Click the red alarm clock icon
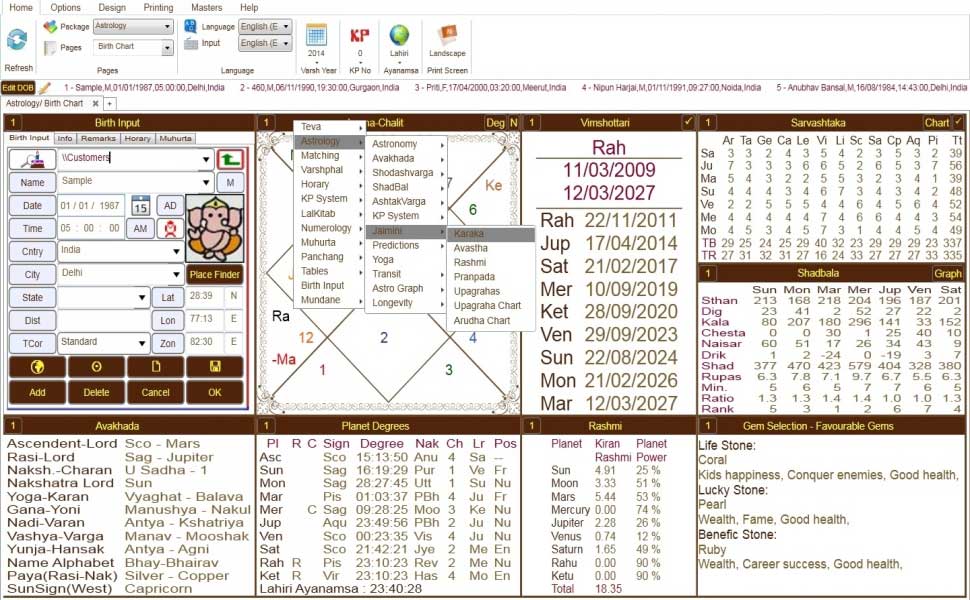Viewport: 970px width, 600px height. click(170, 229)
